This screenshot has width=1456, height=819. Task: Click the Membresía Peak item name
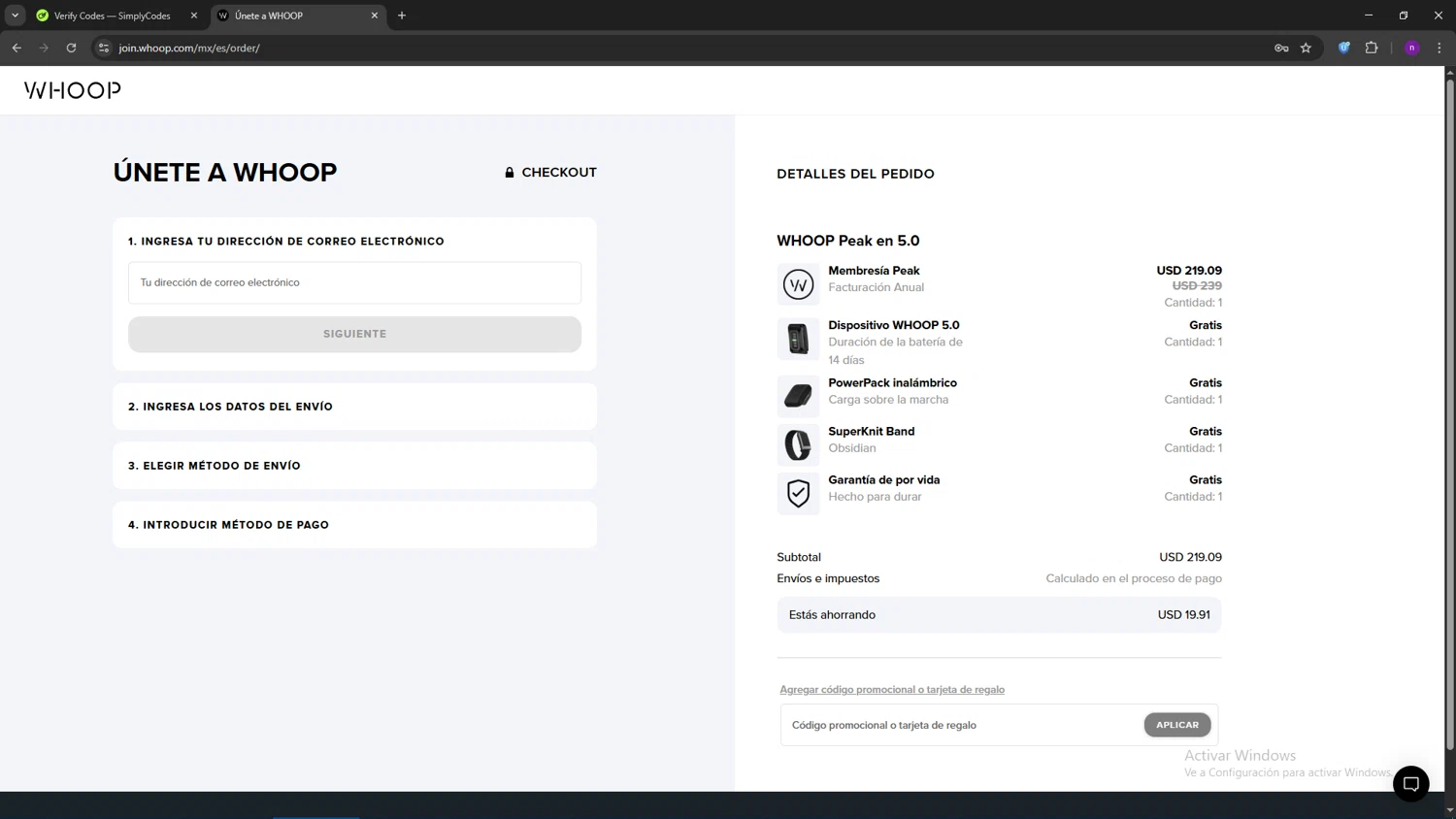874,271
